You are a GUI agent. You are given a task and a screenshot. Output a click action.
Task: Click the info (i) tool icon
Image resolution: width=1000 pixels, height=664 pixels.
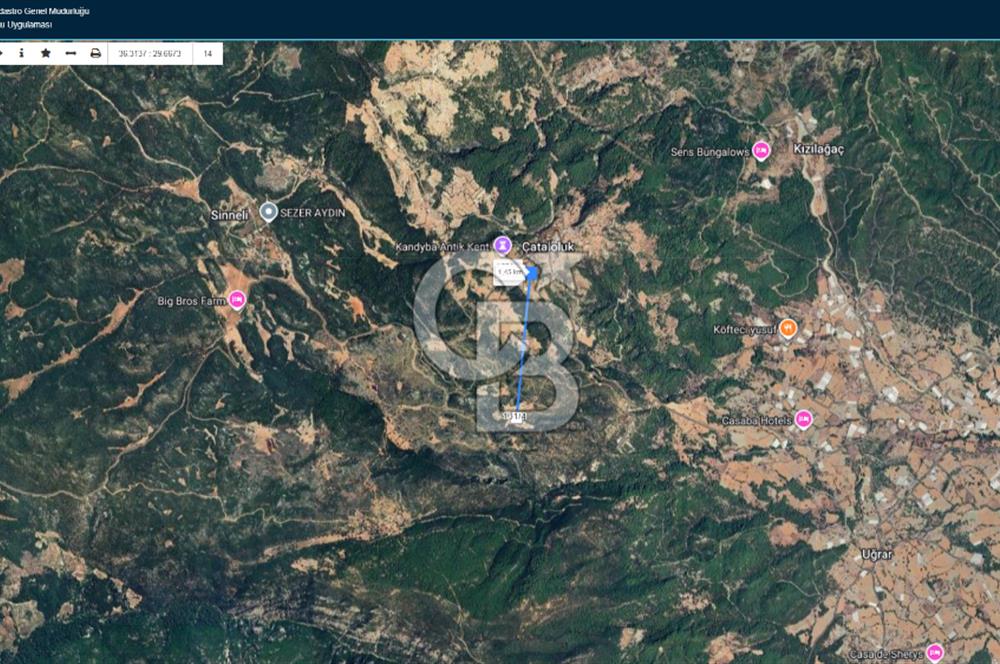point(21,53)
